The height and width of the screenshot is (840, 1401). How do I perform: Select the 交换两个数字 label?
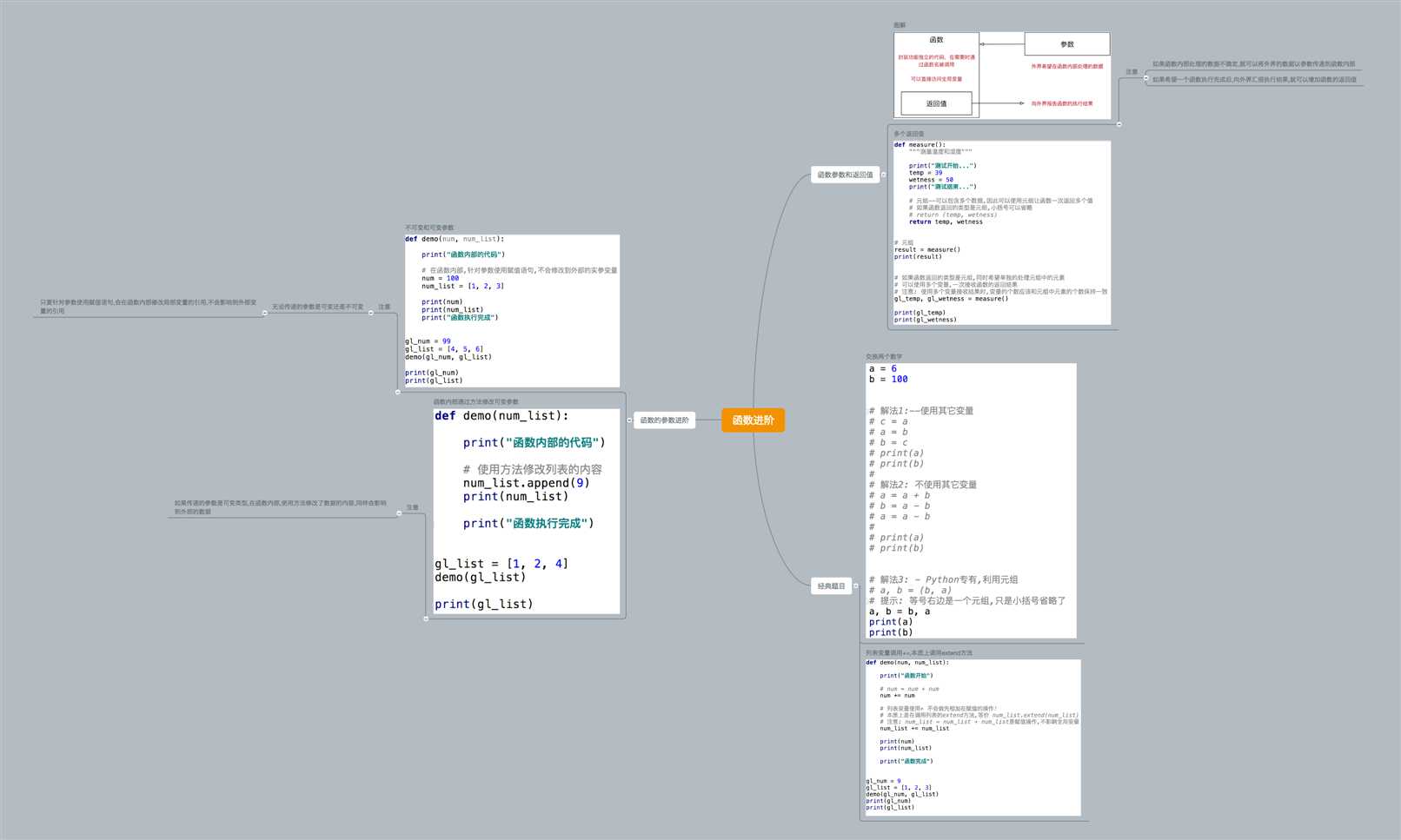(x=884, y=356)
